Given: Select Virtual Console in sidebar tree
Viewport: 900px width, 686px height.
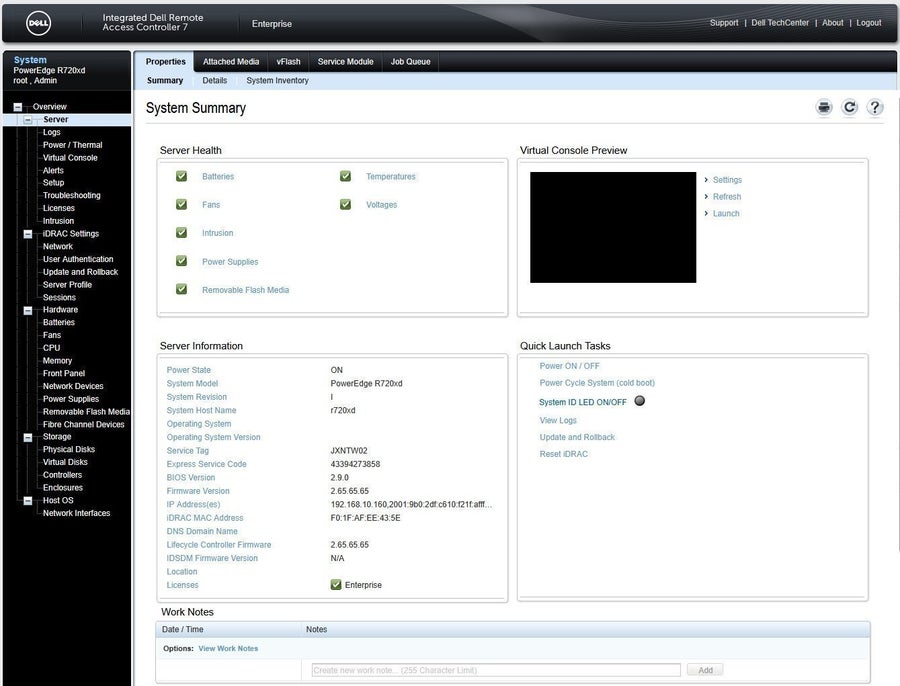Looking at the screenshot, I should pos(70,158).
